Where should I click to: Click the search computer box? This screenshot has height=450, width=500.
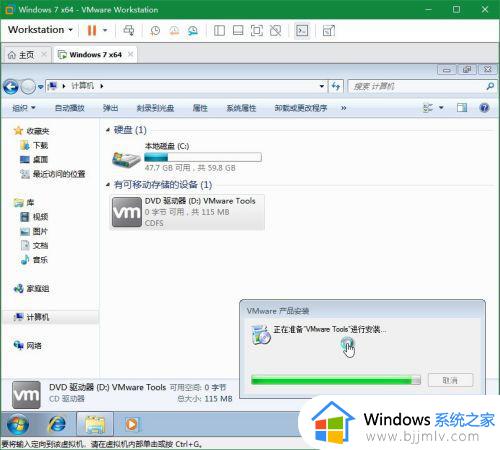pos(423,86)
